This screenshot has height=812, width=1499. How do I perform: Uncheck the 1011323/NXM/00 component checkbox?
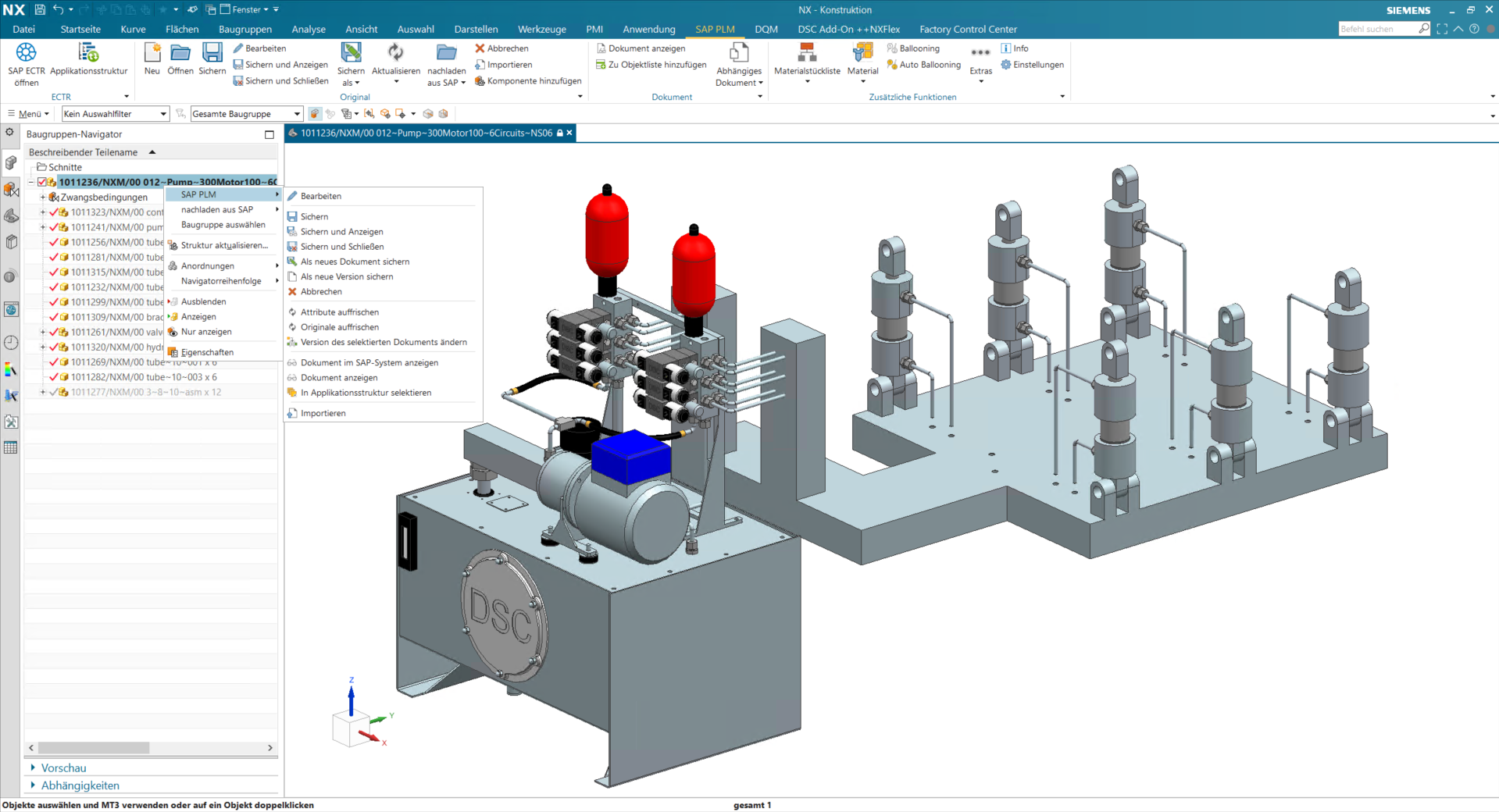(54, 212)
